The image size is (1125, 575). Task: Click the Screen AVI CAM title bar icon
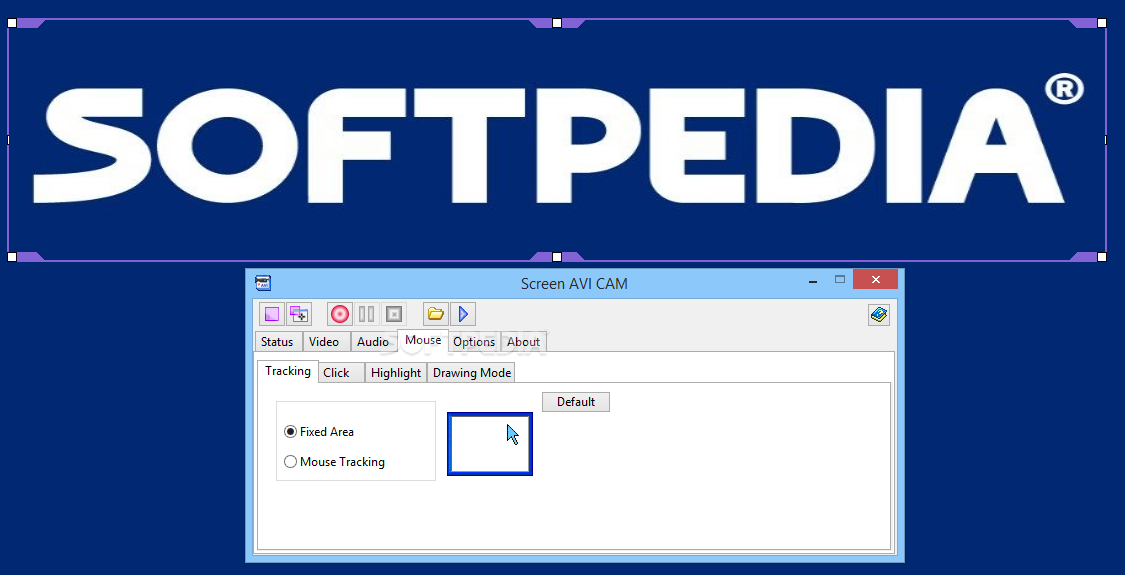tap(263, 283)
